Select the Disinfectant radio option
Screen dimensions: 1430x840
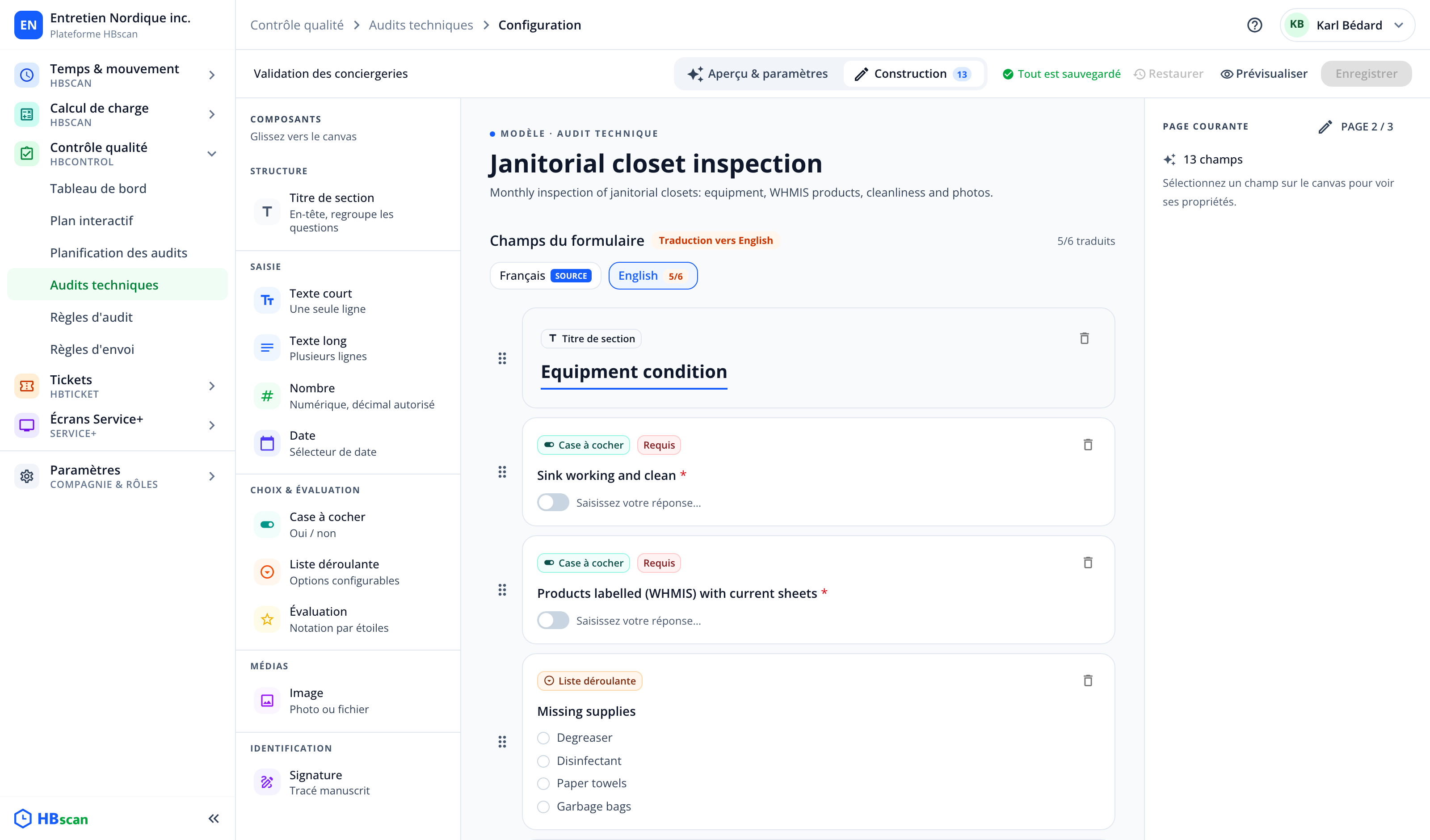543,761
